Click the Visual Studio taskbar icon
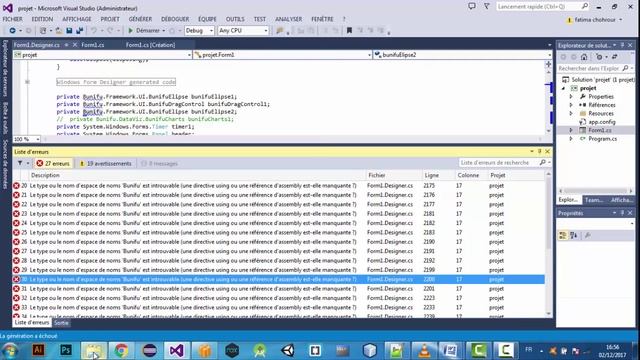Screen dimensions: 640x360 (177, 350)
